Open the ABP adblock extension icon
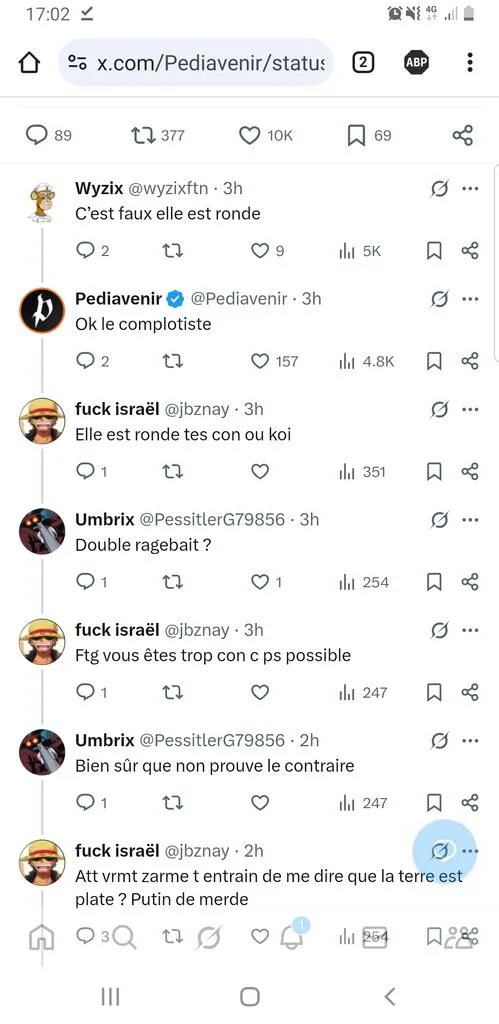The image size is (499, 1024). pyautogui.click(x=416, y=63)
